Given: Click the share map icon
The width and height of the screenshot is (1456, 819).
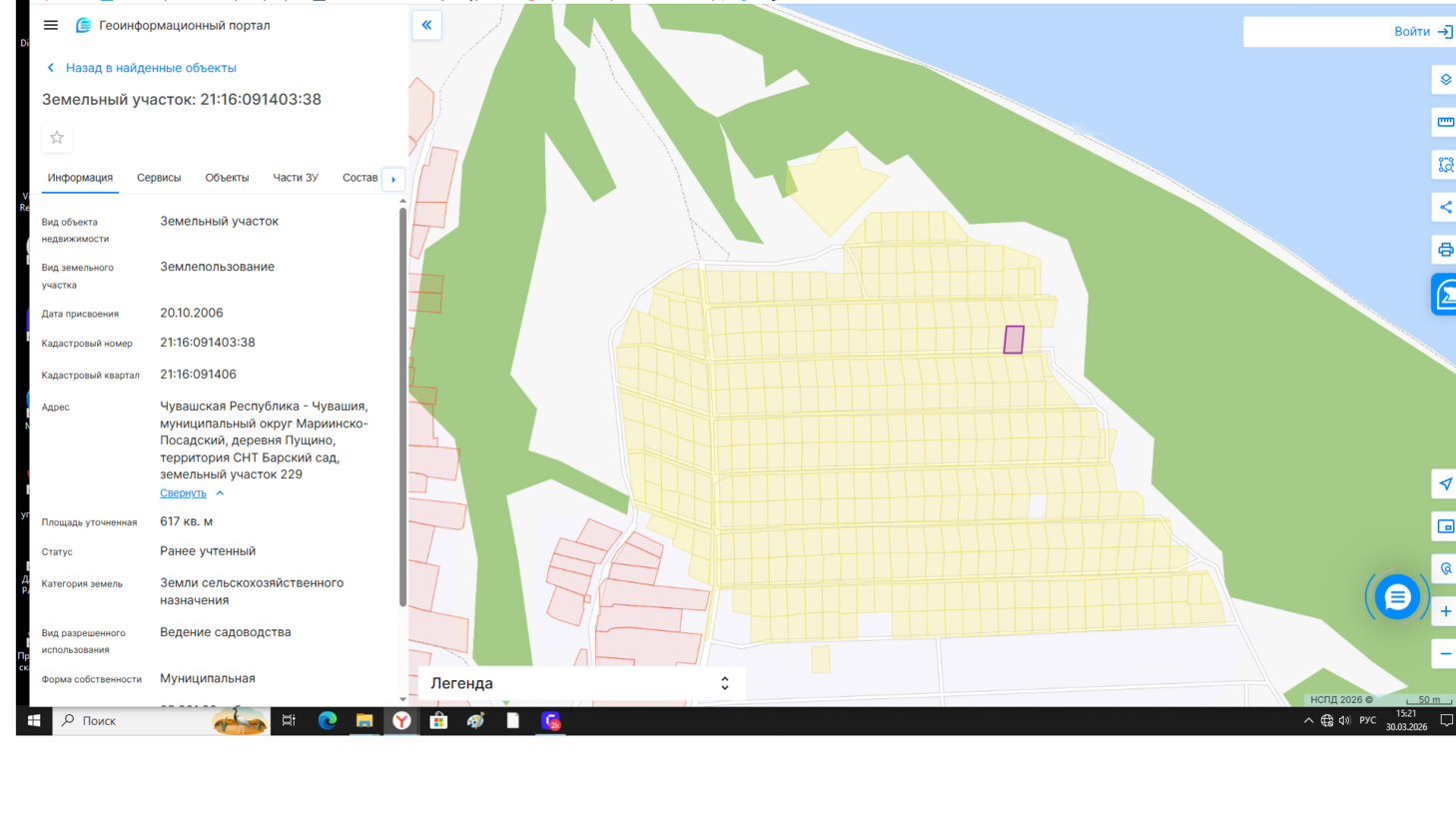Looking at the screenshot, I should click(x=1445, y=208).
